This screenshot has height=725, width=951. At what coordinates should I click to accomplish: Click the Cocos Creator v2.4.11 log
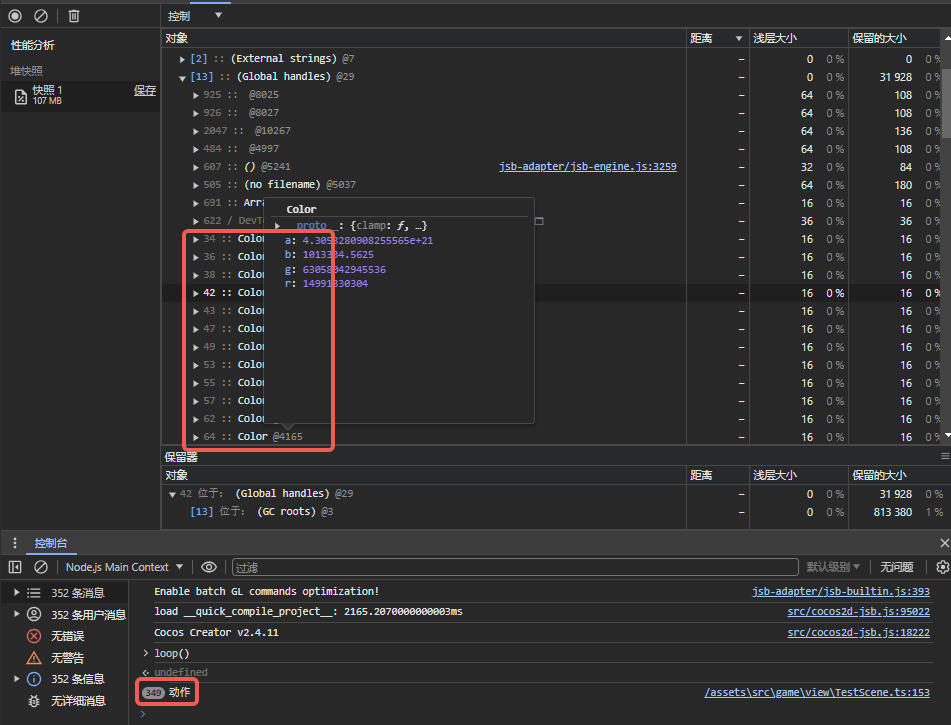(x=216, y=632)
